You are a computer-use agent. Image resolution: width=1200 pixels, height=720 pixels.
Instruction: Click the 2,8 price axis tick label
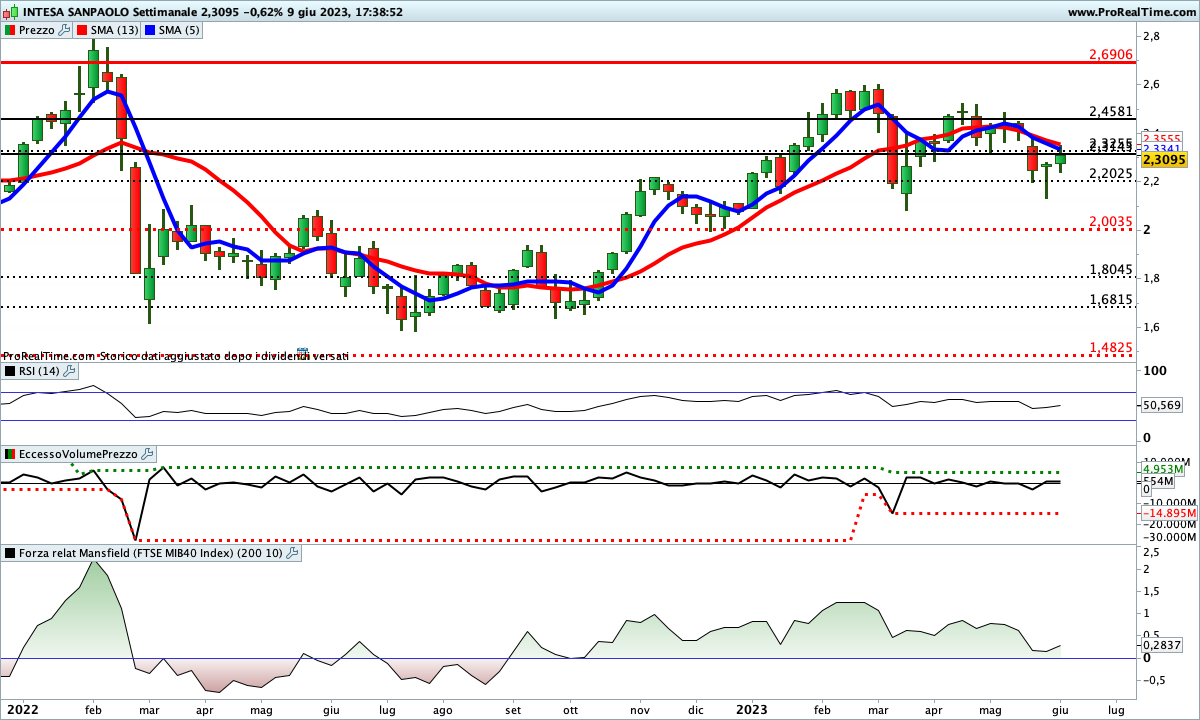pos(1151,36)
